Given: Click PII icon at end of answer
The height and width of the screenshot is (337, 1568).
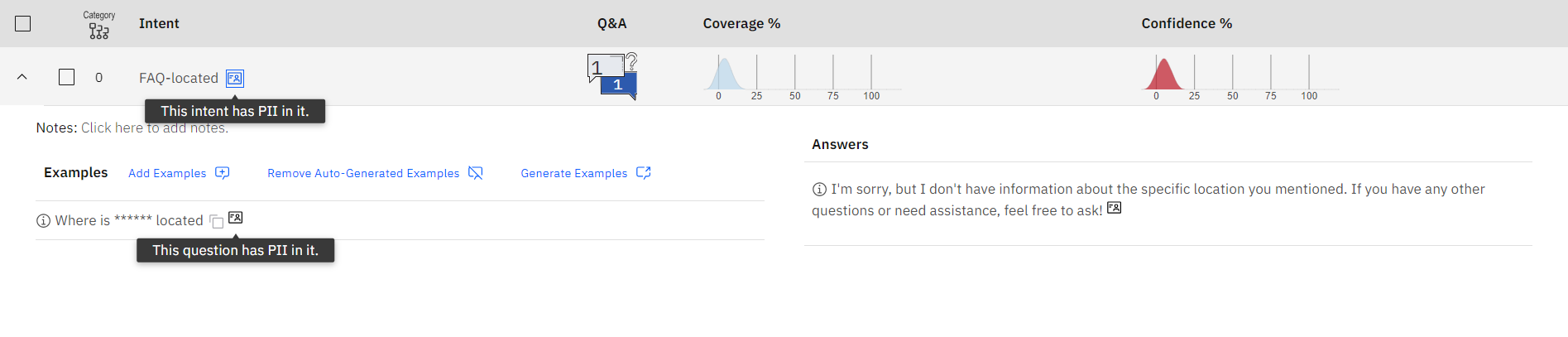Looking at the screenshot, I should tap(1115, 208).
